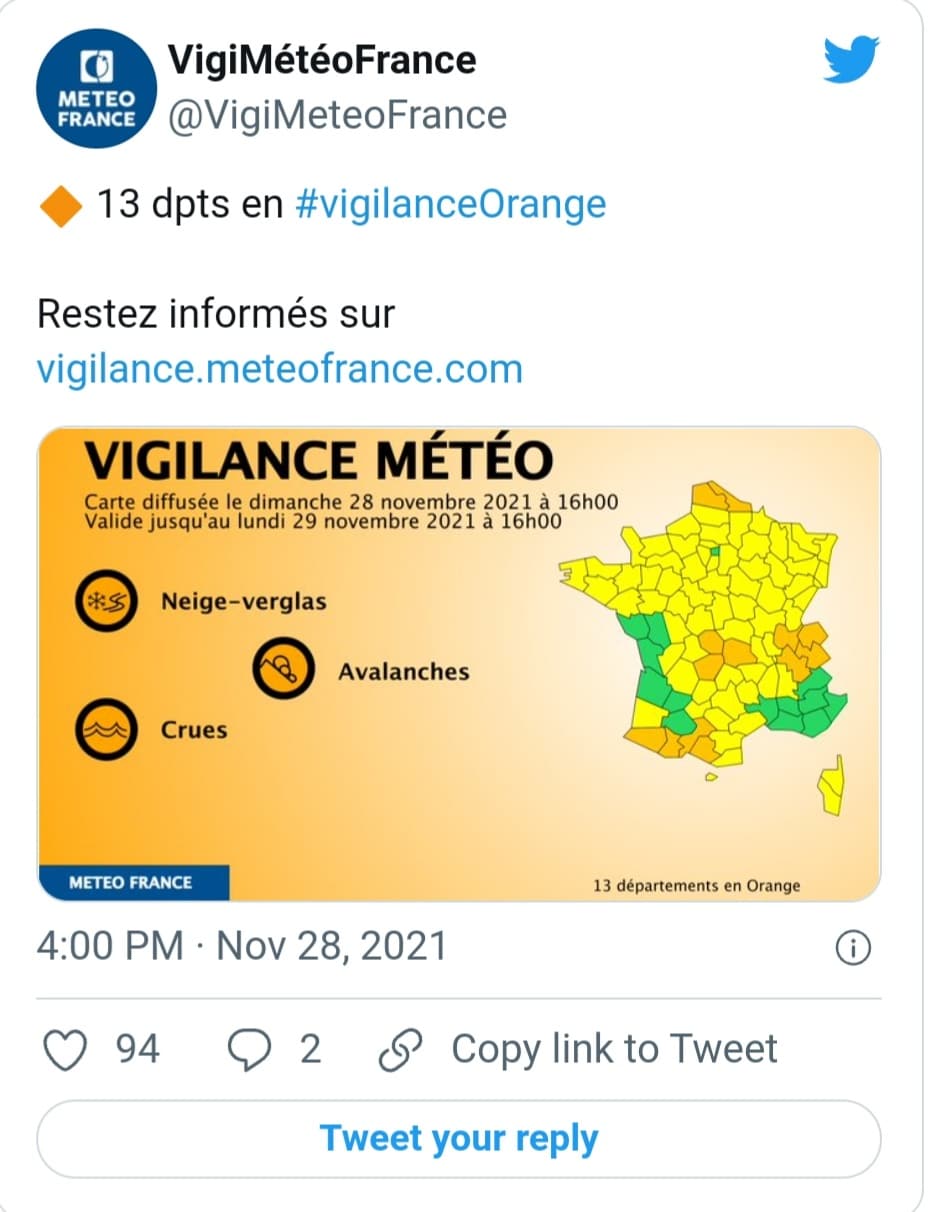Open the France vigilance map image
This screenshot has width=929, height=1212.
pyautogui.click(x=459, y=664)
